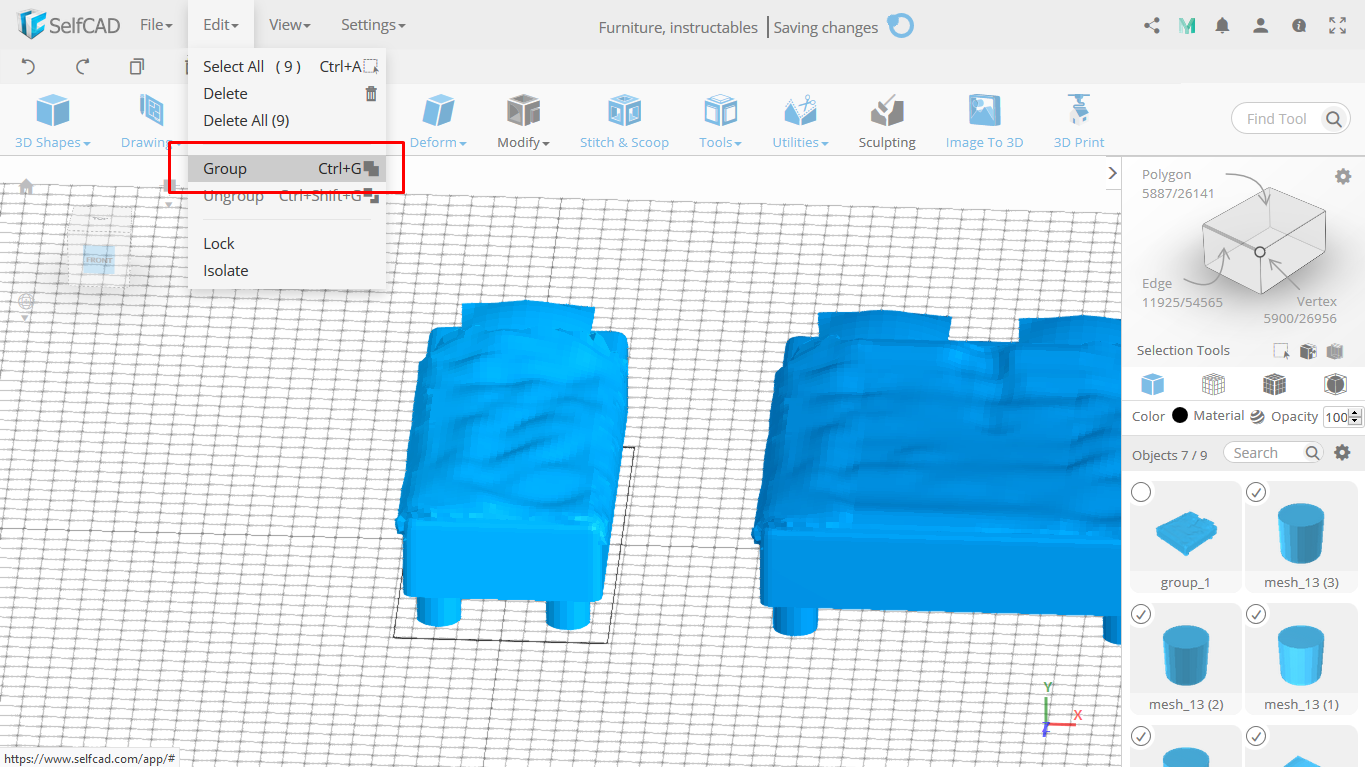Uncheck the mesh_13 (3) selection circle
The height and width of the screenshot is (767, 1365).
(1257, 492)
